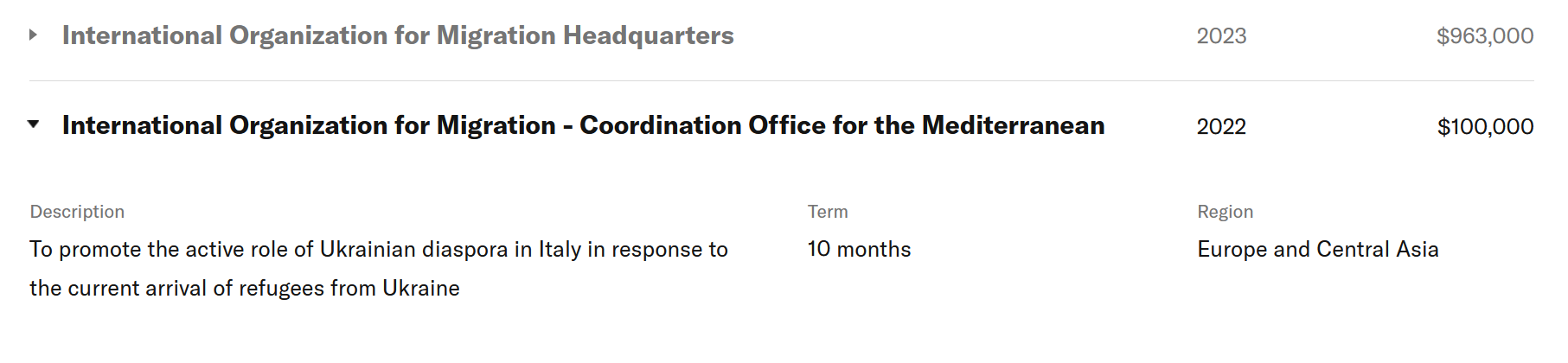Click the description line starting "To promote"
1568x363 pixels.
378,250
